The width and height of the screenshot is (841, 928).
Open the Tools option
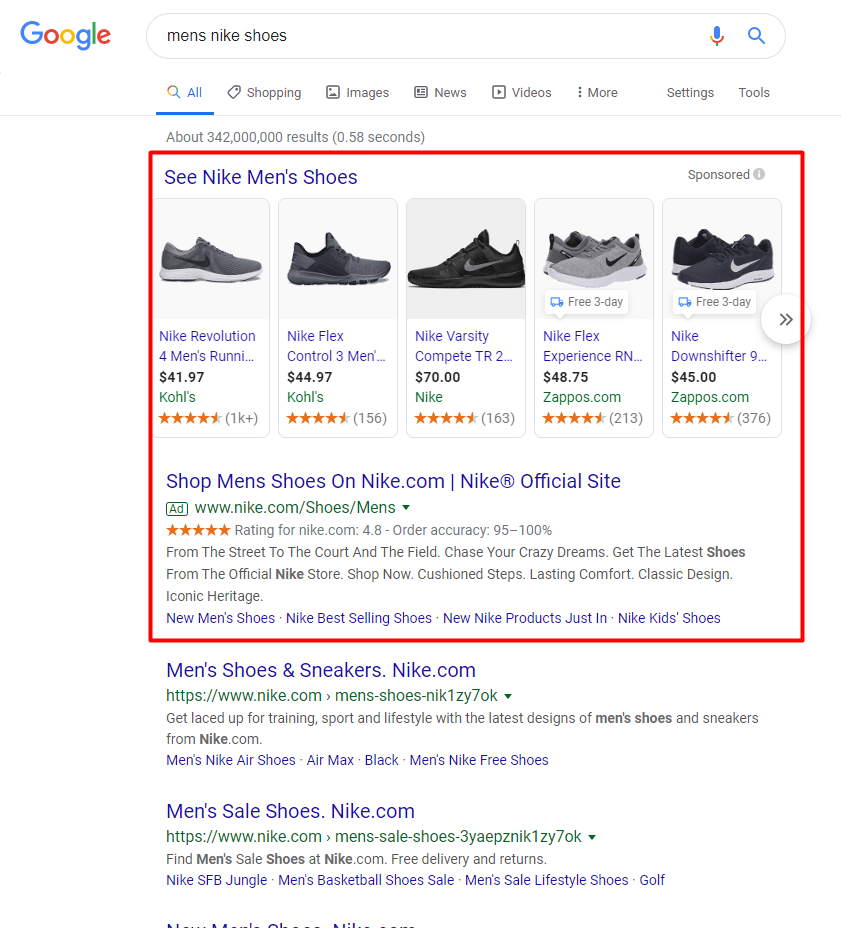[753, 92]
